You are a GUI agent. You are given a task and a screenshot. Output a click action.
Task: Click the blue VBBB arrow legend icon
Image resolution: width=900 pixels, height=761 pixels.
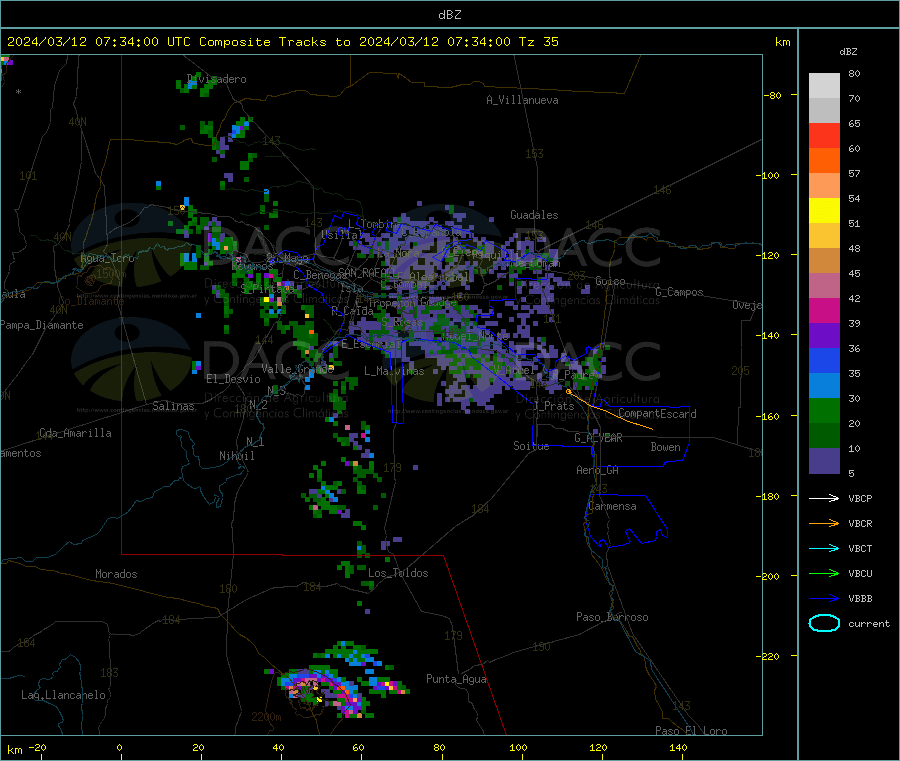824,599
